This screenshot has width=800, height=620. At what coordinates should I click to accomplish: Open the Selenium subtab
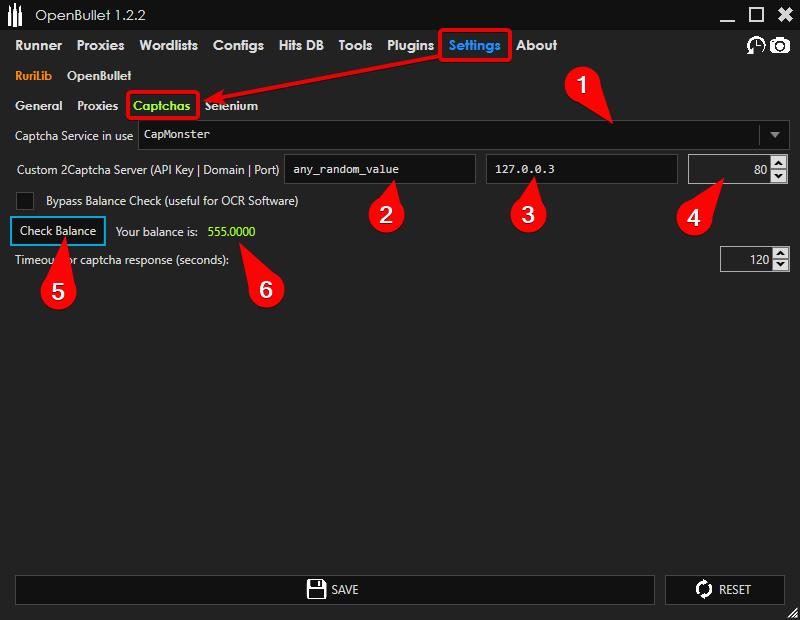tap(231, 106)
